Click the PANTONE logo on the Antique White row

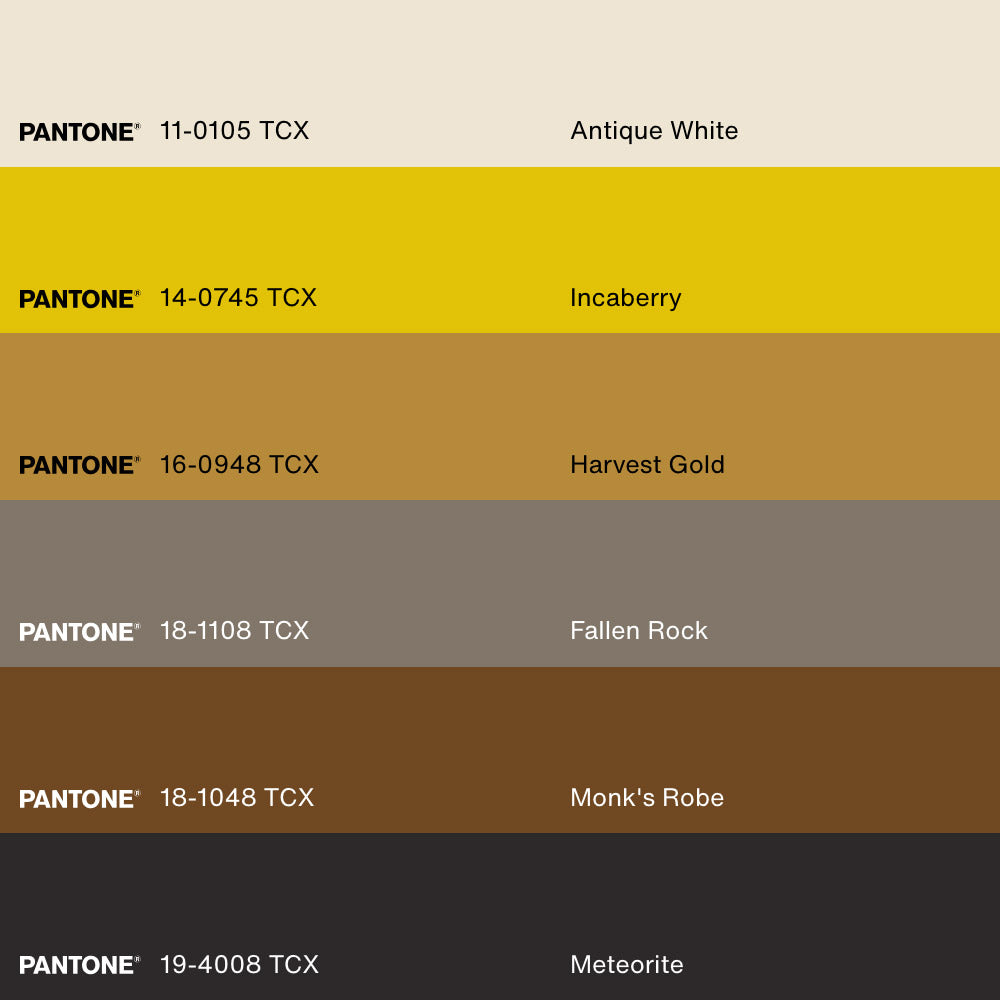(x=79, y=132)
